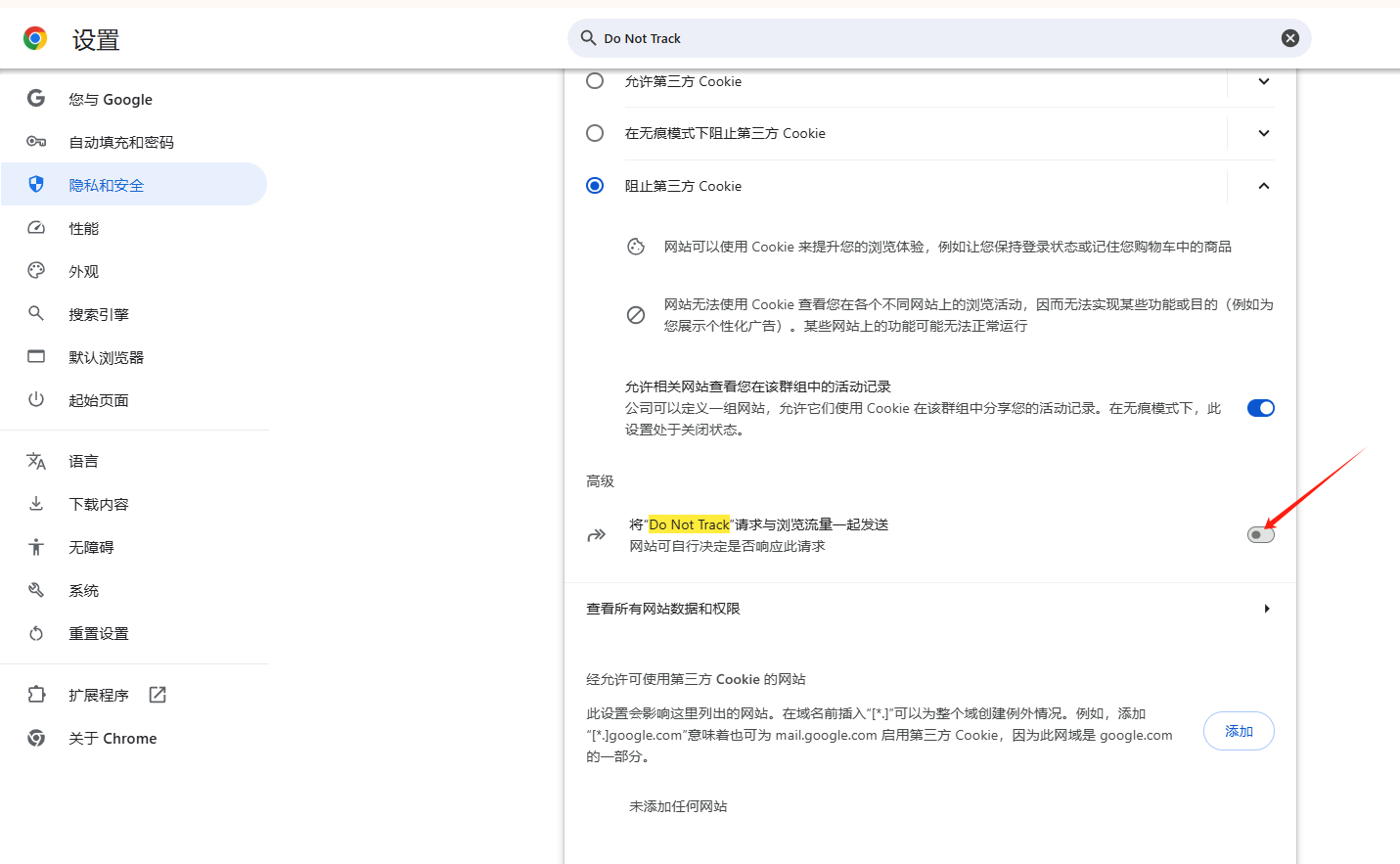Go to 默认浏览器 settings
The height and width of the screenshot is (864, 1400).
pyautogui.click(x=134, y=357)
